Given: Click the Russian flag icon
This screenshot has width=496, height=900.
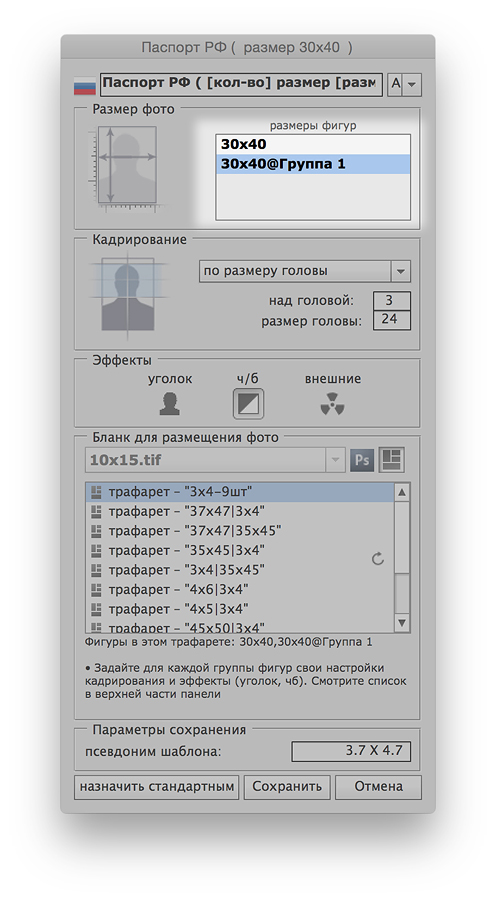Looking at the screenshot, I should [x=84, y=86].
